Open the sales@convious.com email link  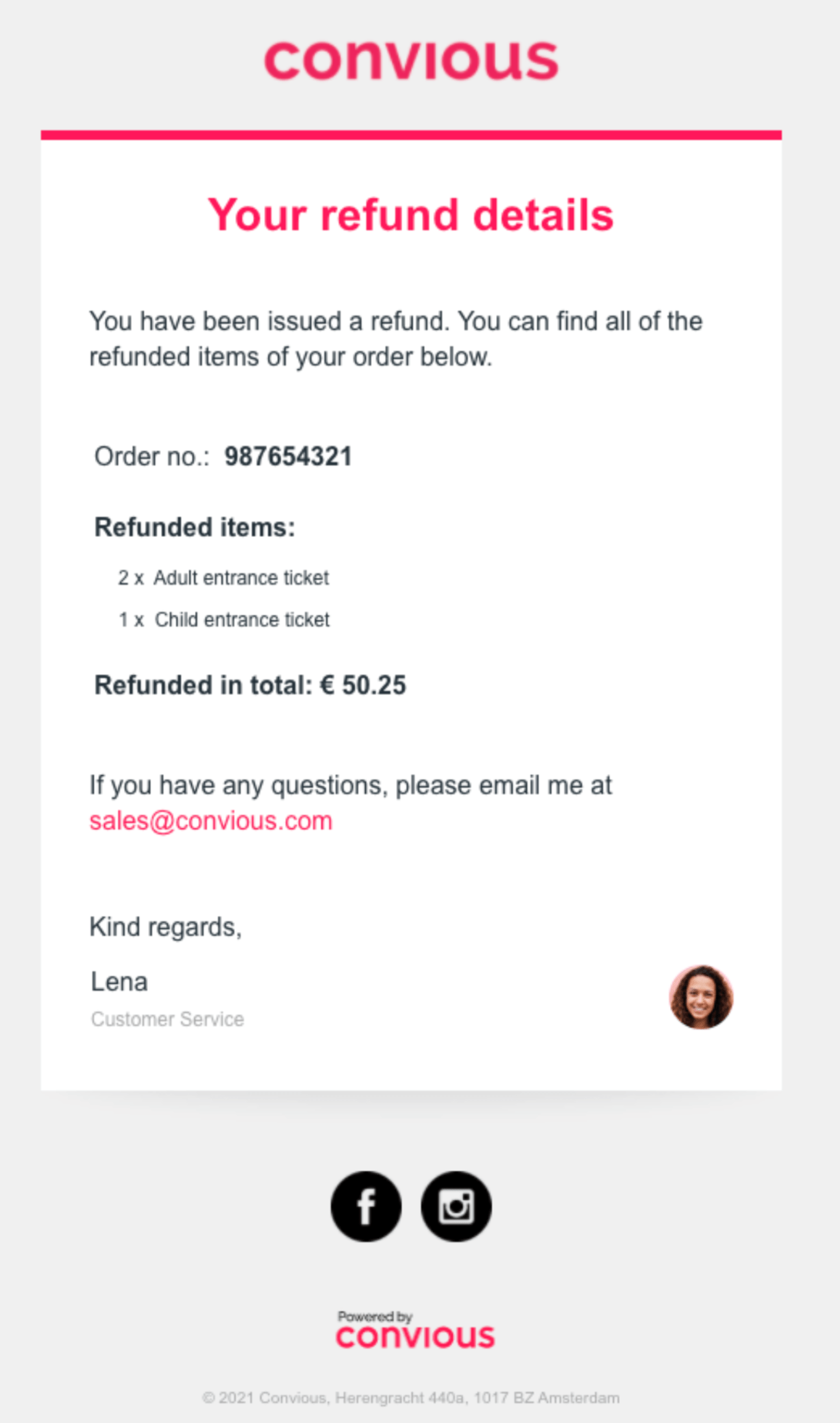211,821
